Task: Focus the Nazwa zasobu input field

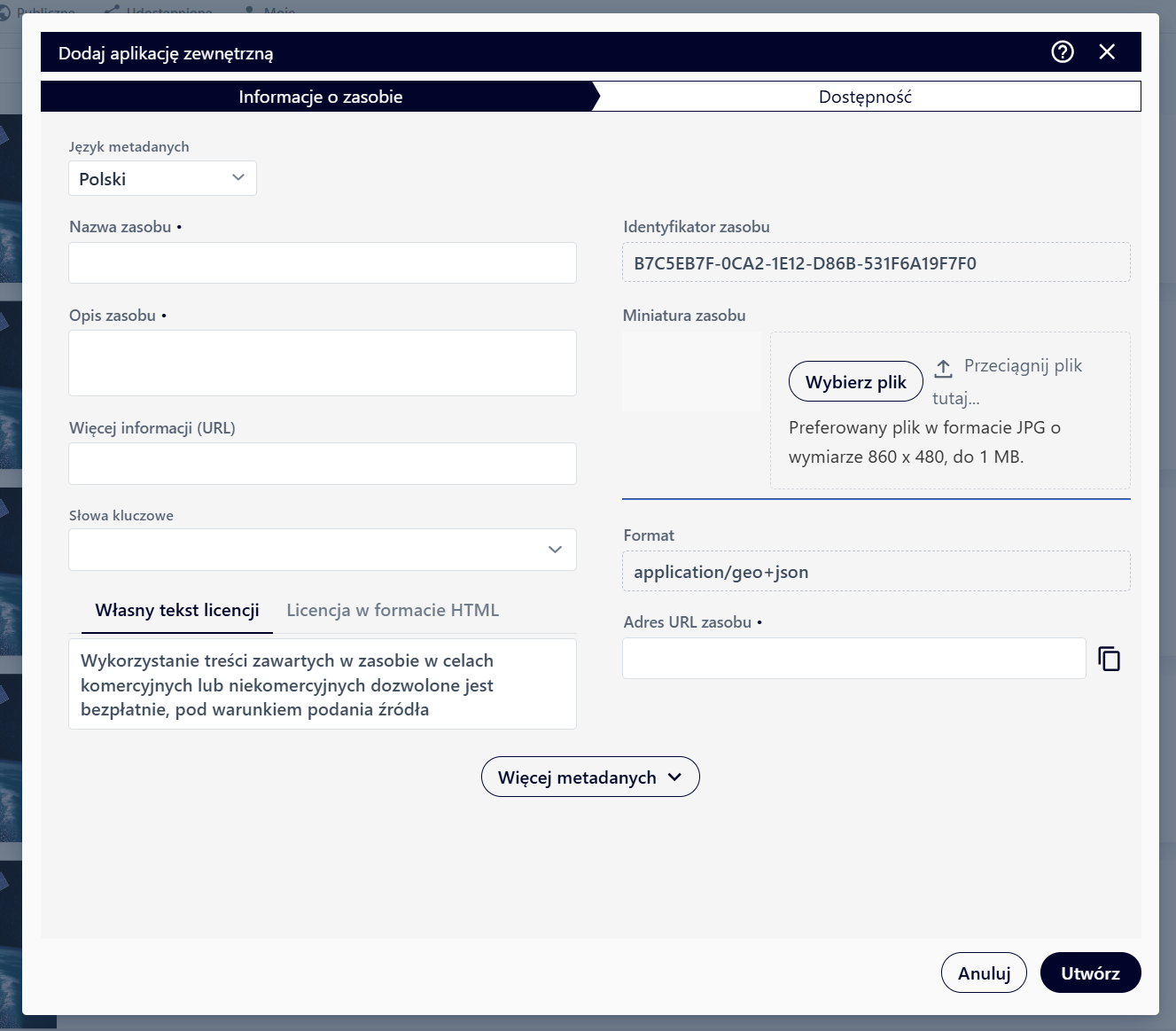Action: [x=323, y=263]
